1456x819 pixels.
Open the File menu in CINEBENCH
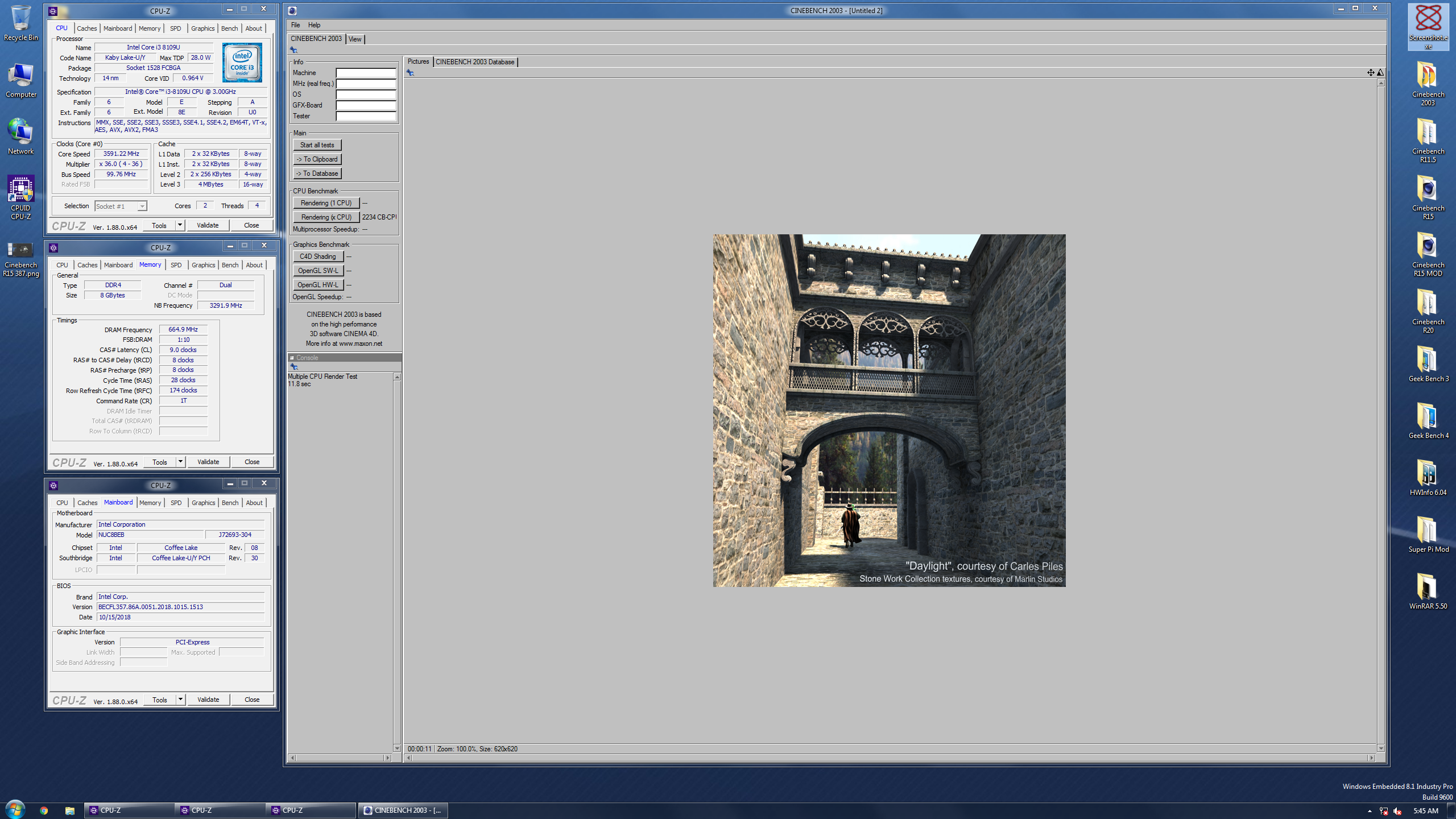click(x=295, y=25)
